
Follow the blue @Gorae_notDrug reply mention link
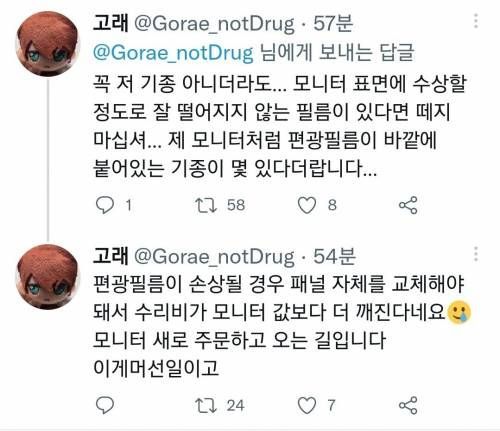[173, 53]
